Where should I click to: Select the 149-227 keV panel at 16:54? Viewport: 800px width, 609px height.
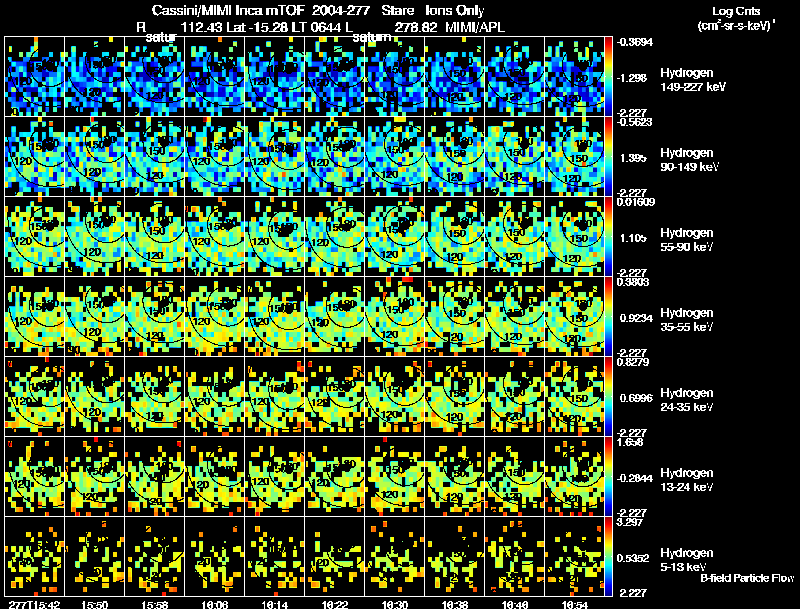574,77
